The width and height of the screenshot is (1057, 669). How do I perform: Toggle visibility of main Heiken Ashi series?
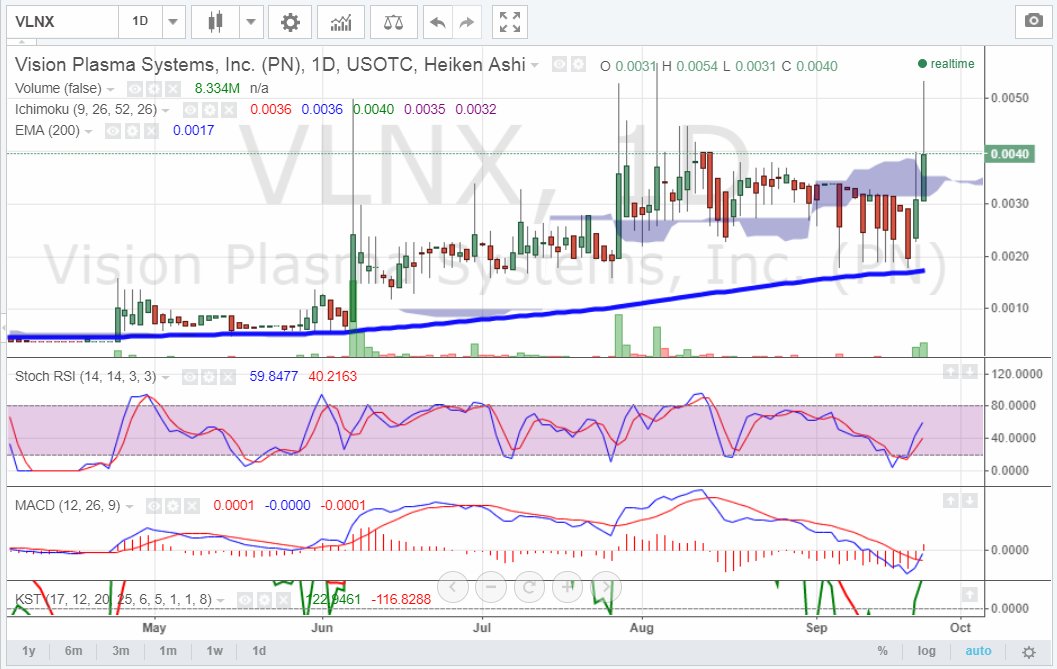click(x=560, y=65)
